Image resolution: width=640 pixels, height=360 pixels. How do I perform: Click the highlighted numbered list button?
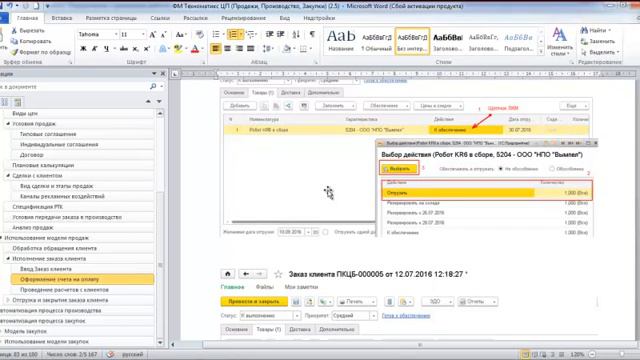tap(235, 35)
